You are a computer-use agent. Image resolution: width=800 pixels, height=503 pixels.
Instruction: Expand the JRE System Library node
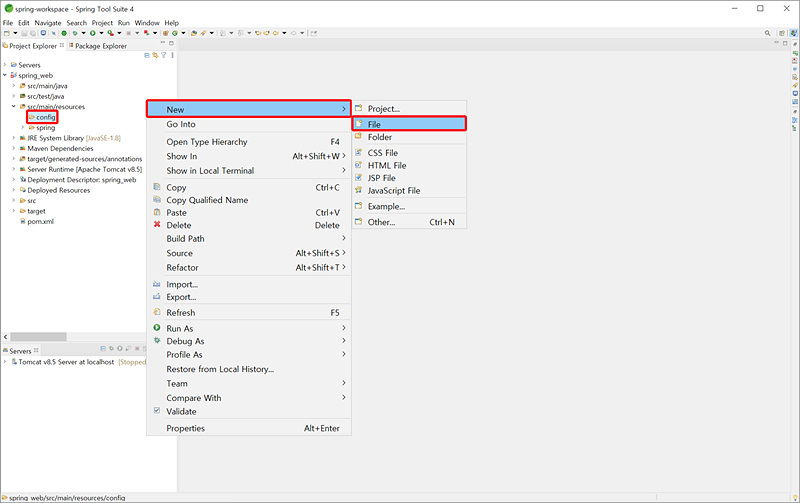[14, 138]
